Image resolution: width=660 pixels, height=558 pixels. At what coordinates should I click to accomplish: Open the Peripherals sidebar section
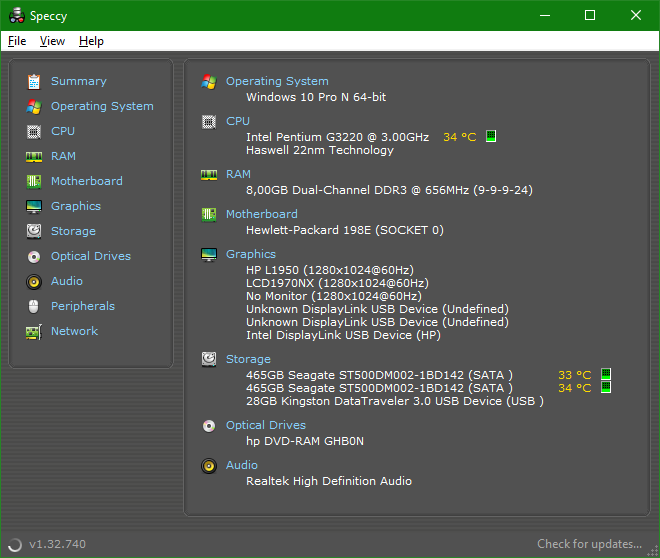83,306
